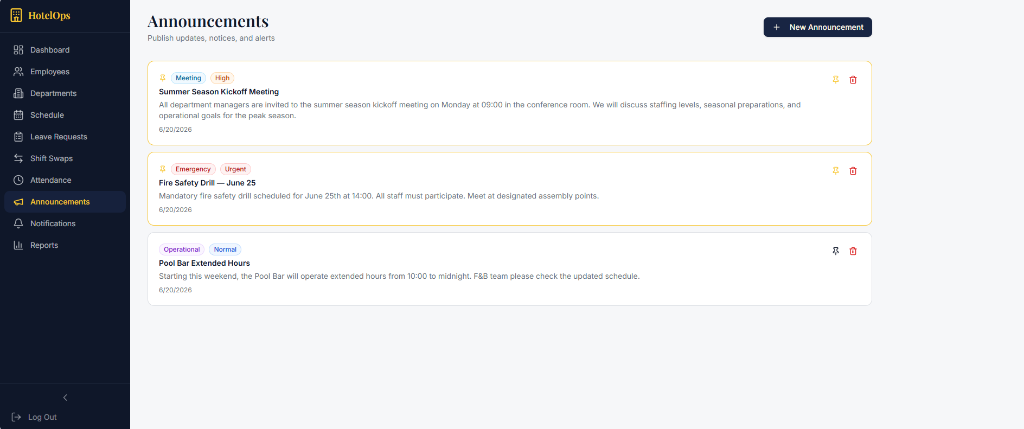Delete the Fire Safety Drill announcement
1024x429 pixels.
coord(852,171)
